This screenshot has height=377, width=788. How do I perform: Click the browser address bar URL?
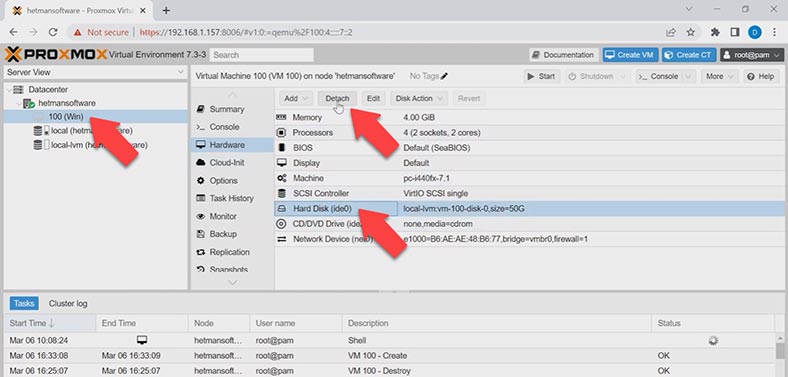(x=246, y=32)
